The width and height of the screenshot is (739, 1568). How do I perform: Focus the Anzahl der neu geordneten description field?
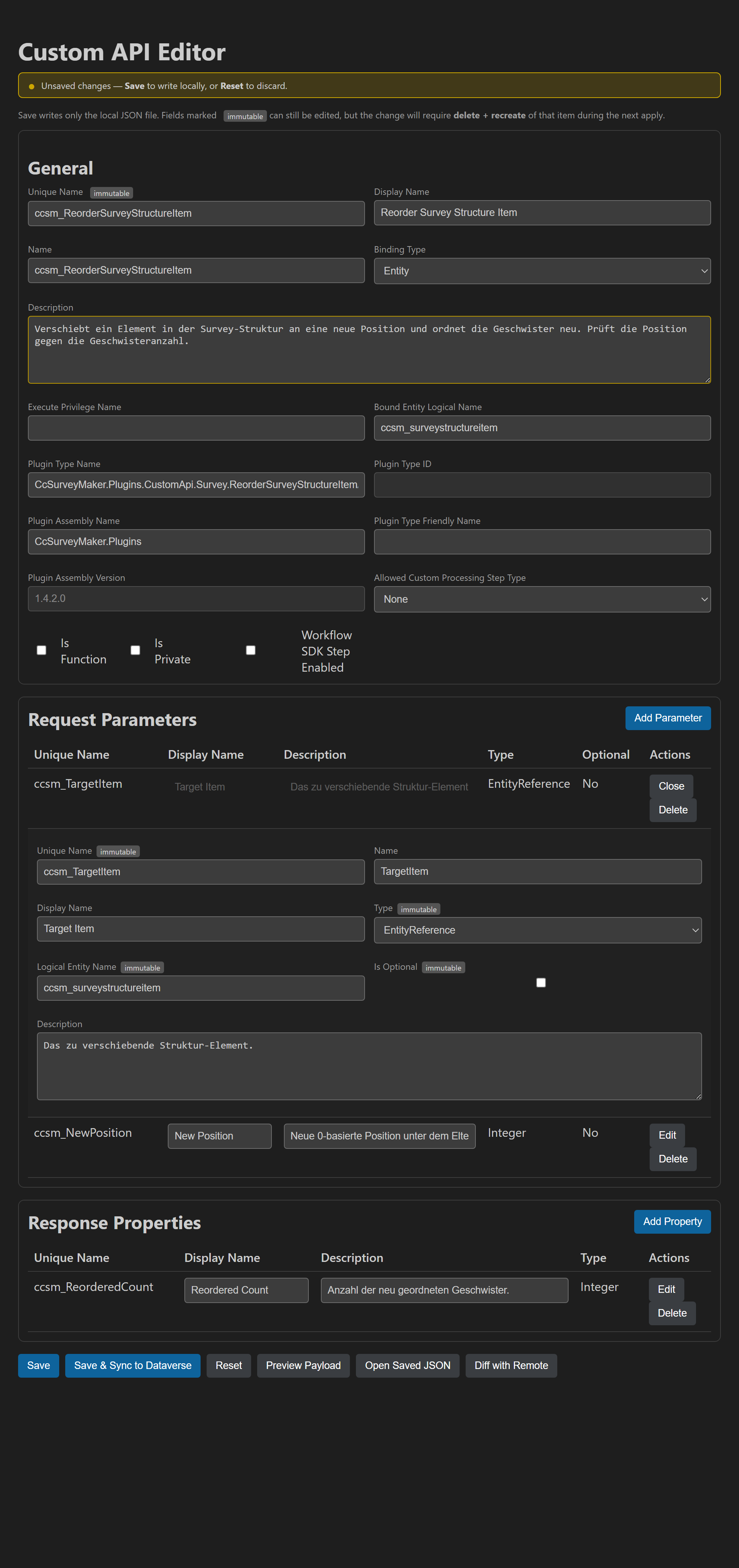(444, 1290)
